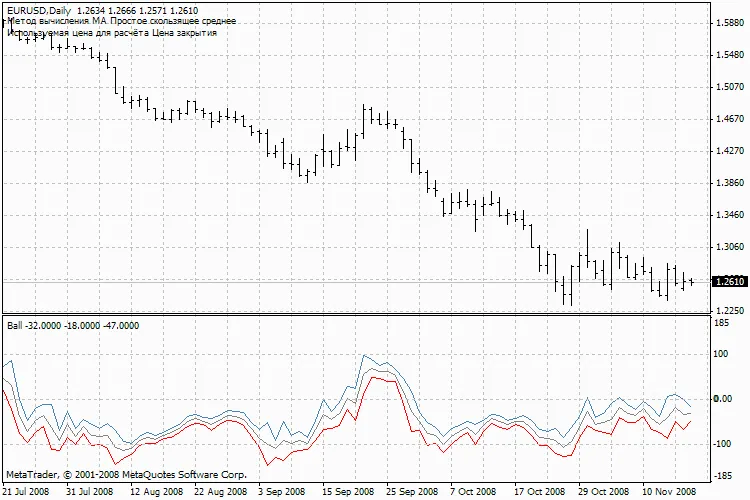Image resolution: width=750 pixels, height=500 pixels.
Task: Click the 1.2250 price axis label
Action: 729,311
